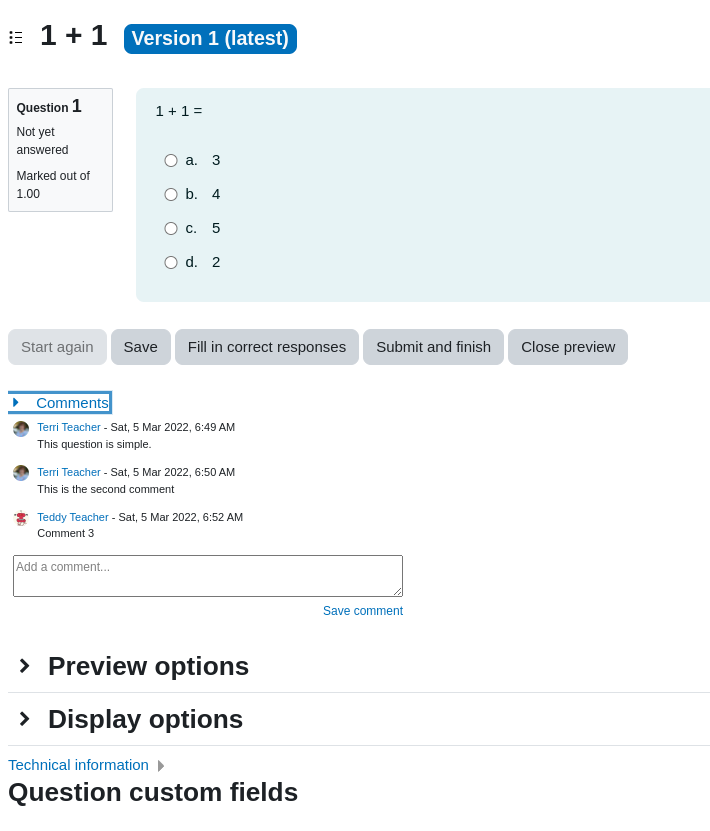Close the question preview
Screen dimensions: 710x831
568,347
